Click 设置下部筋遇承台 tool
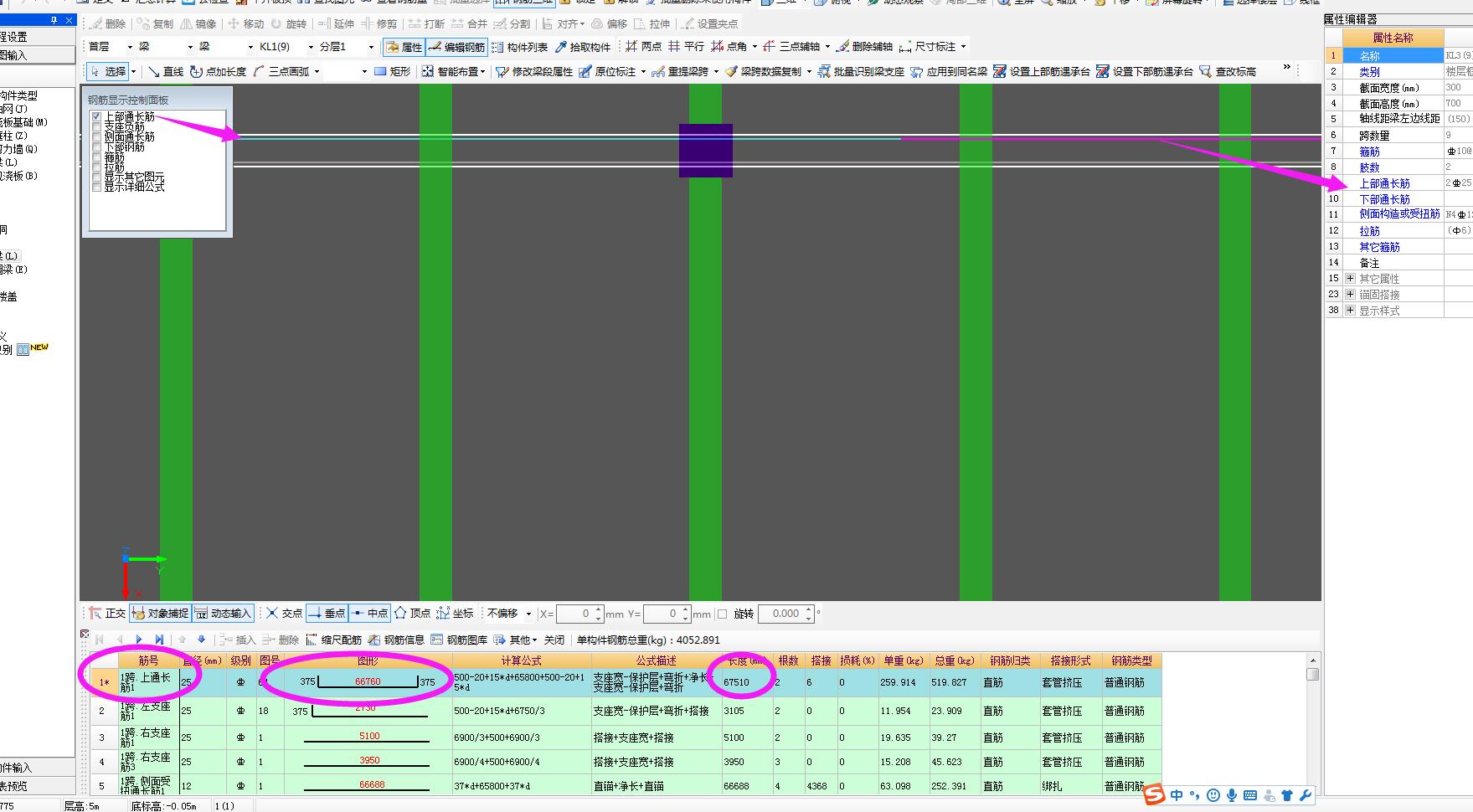1473x812 pixels. pos(1145,71)
